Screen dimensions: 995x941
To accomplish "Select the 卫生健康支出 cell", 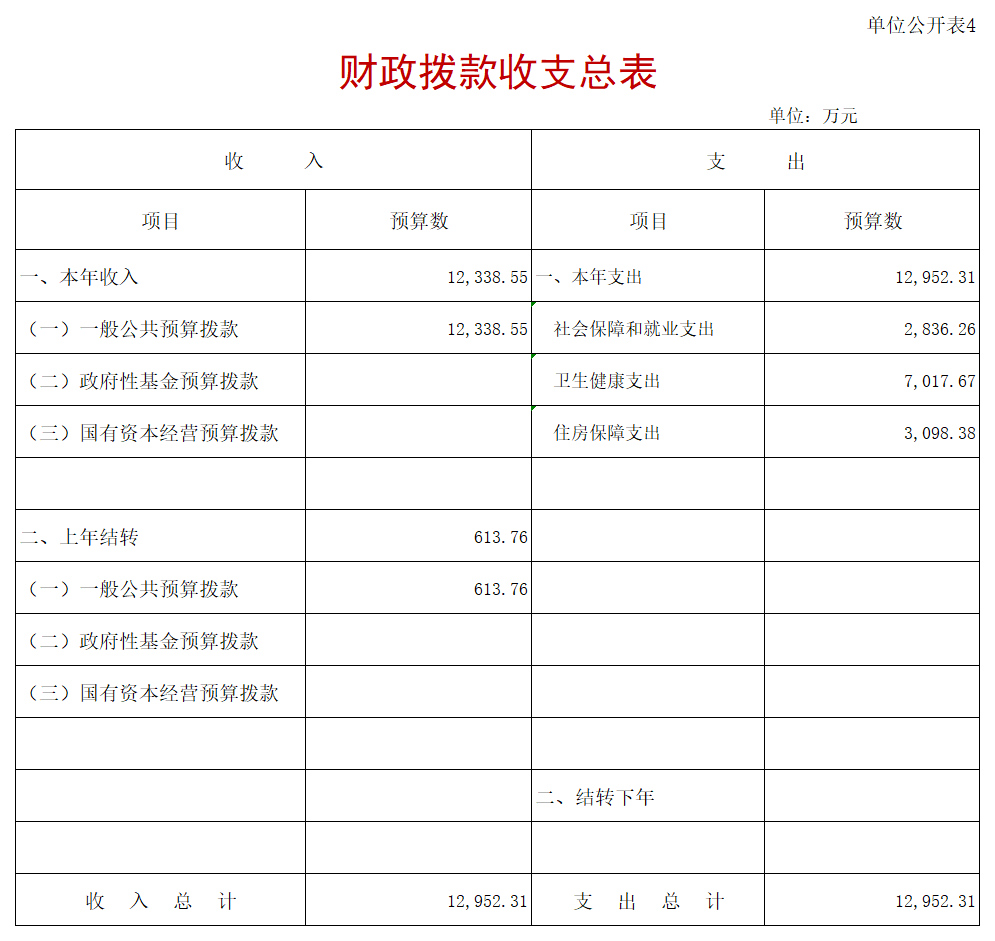I will click(x=607, y=381).
